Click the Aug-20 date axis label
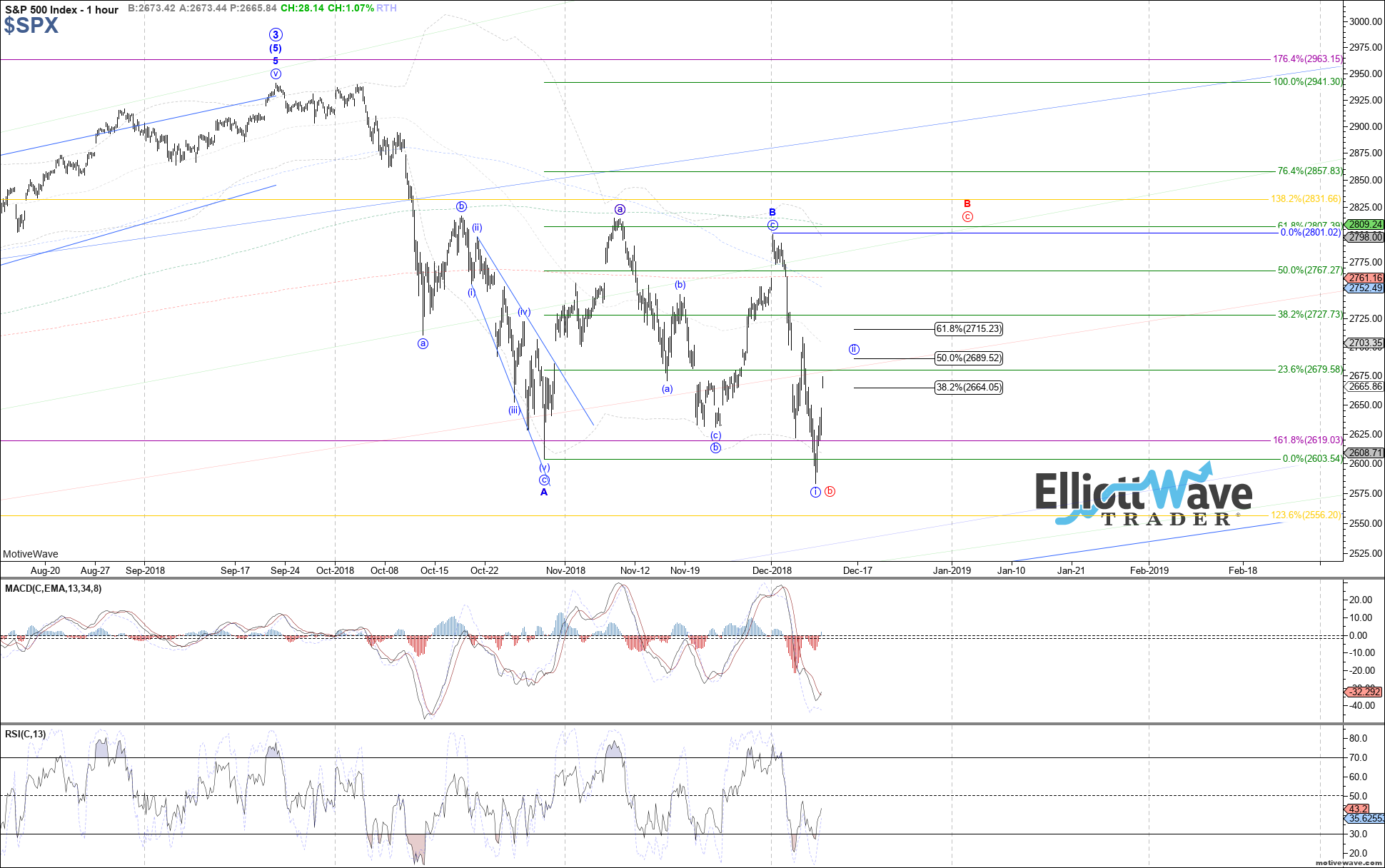Viewport: 1385px width, 868px height. click(46, 570)
